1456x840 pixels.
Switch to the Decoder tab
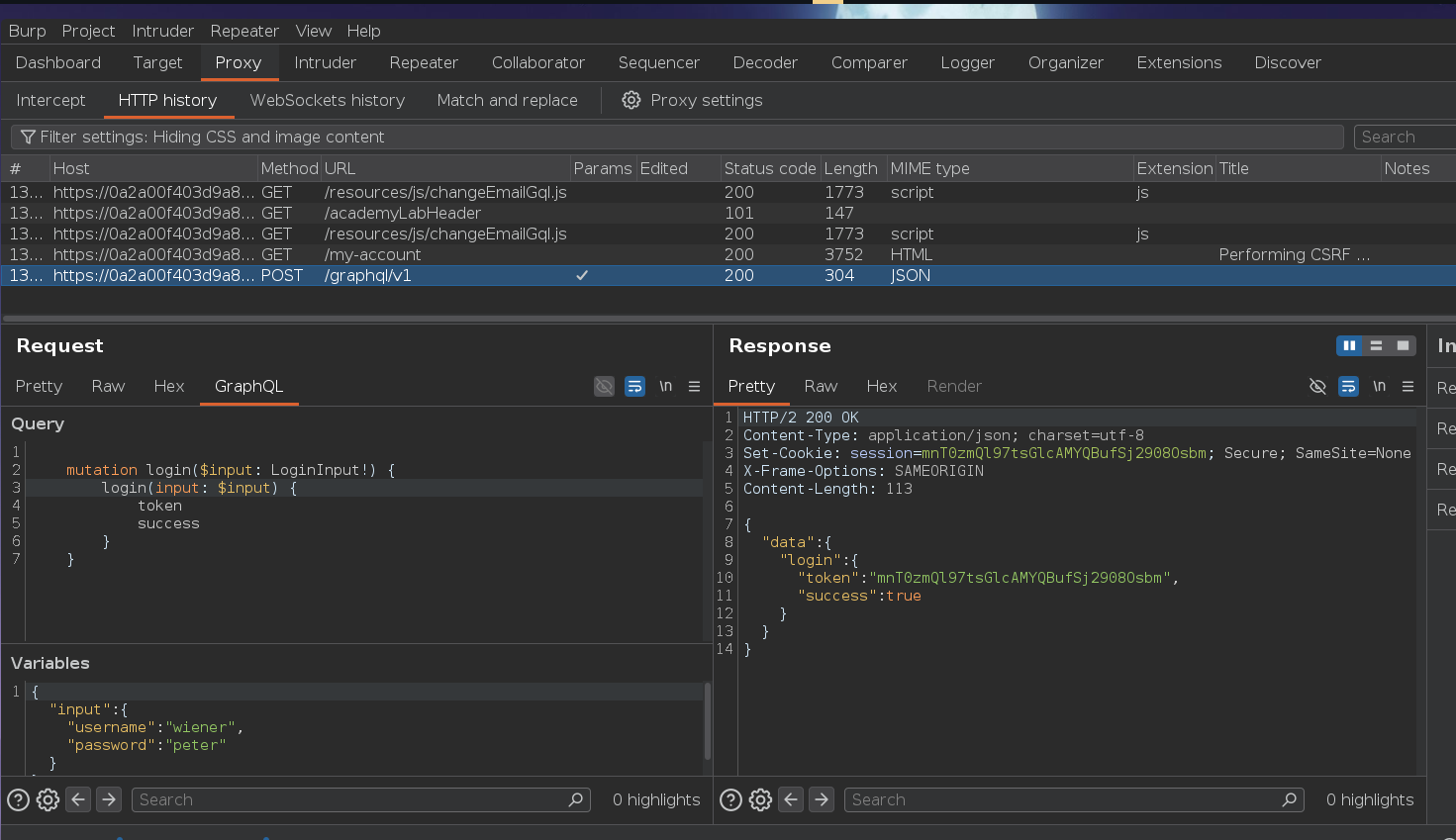(x=765, y=62)
